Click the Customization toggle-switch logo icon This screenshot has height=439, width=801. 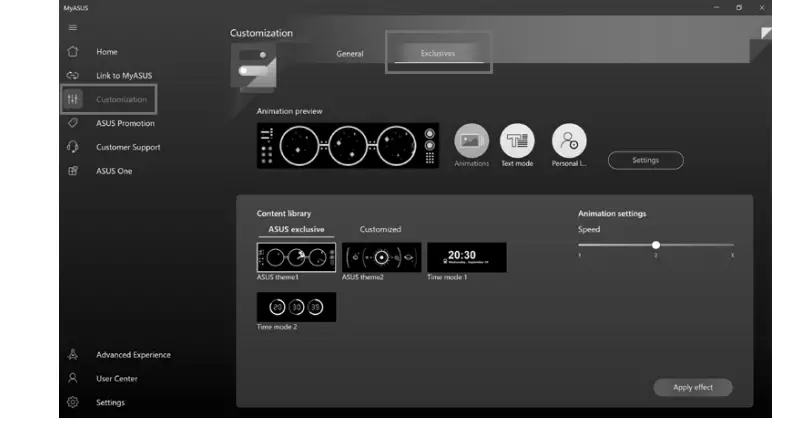click(x=254, y=67)
